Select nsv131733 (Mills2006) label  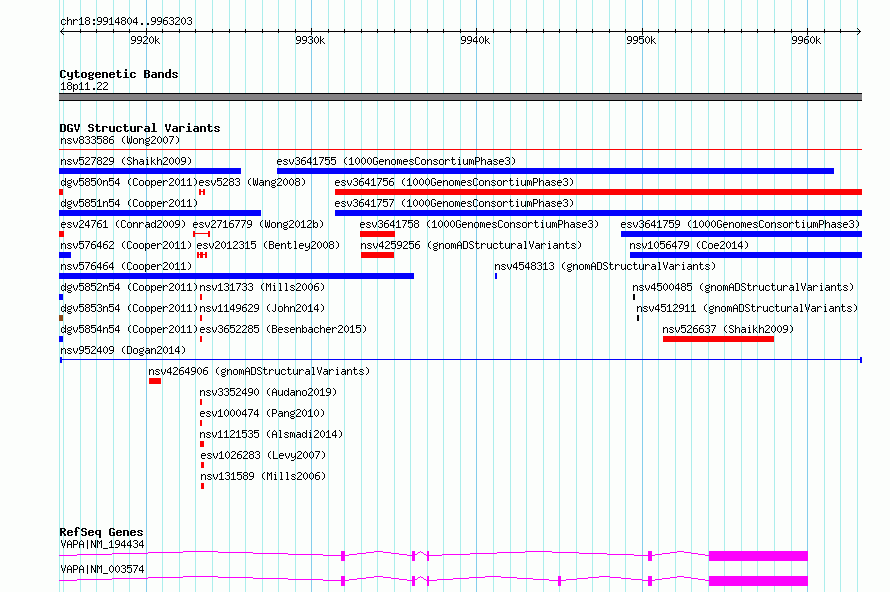click(x=262, y=287)
